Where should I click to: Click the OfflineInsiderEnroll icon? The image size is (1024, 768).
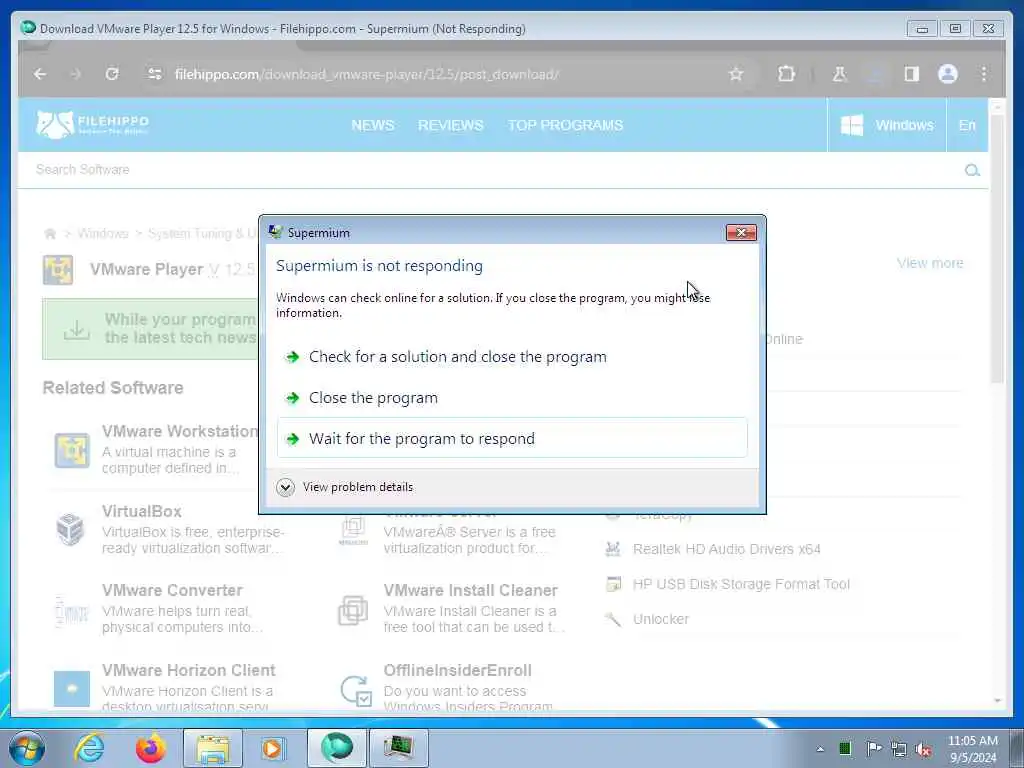tap(357, 691)
